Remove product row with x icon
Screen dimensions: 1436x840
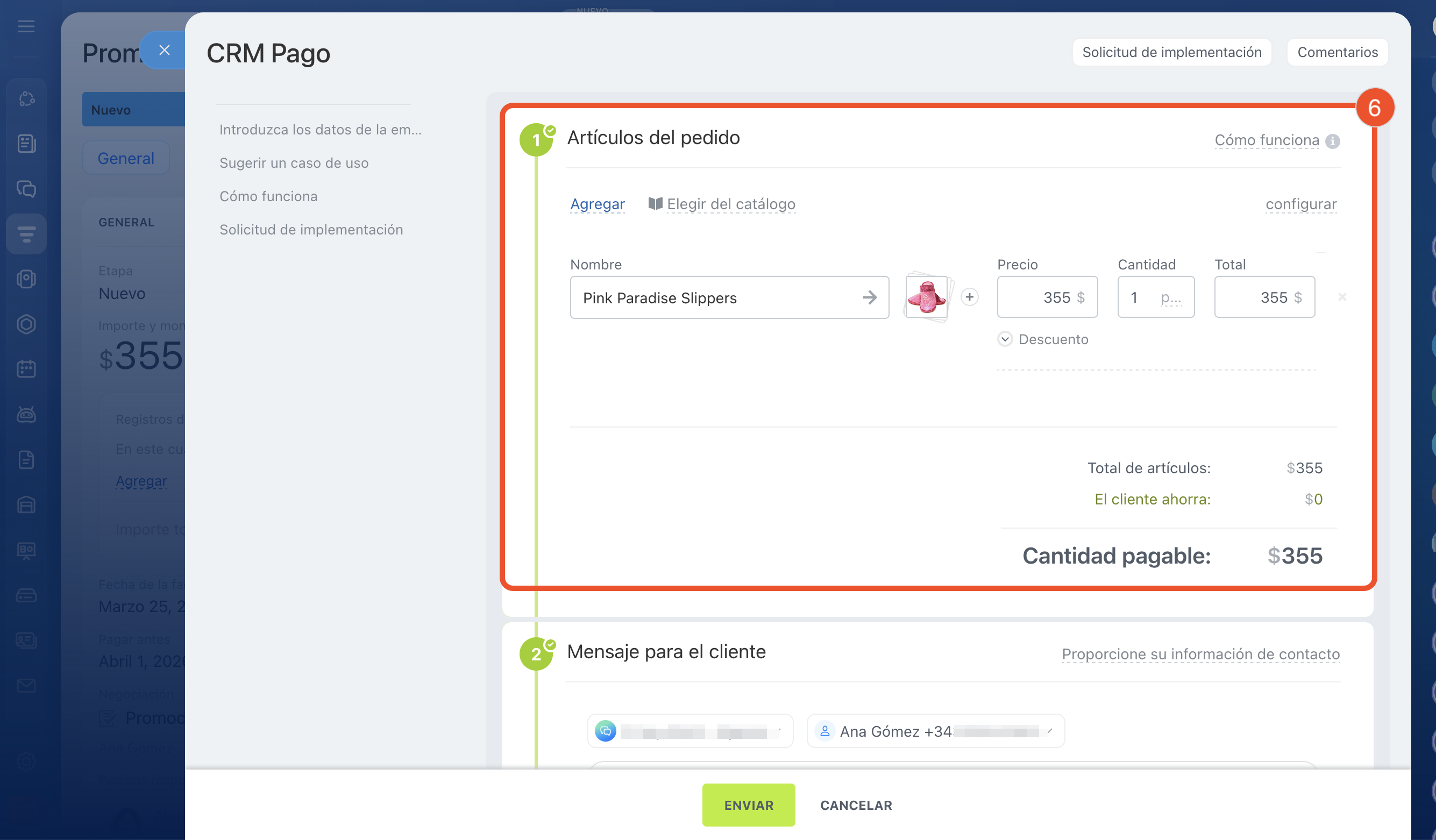click(x=1342, y=297)
